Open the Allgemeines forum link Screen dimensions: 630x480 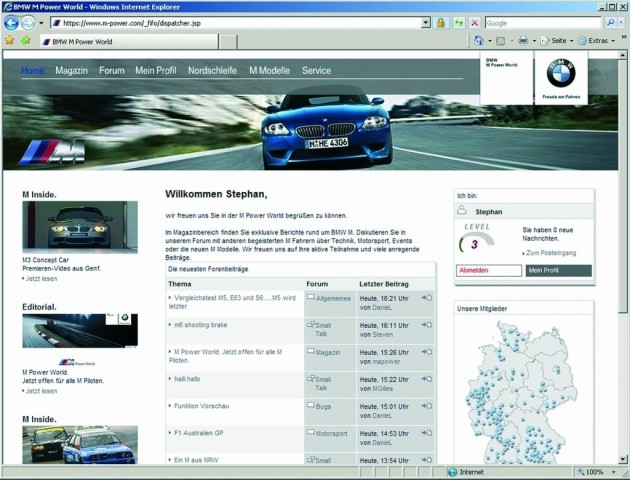point(333,298)
